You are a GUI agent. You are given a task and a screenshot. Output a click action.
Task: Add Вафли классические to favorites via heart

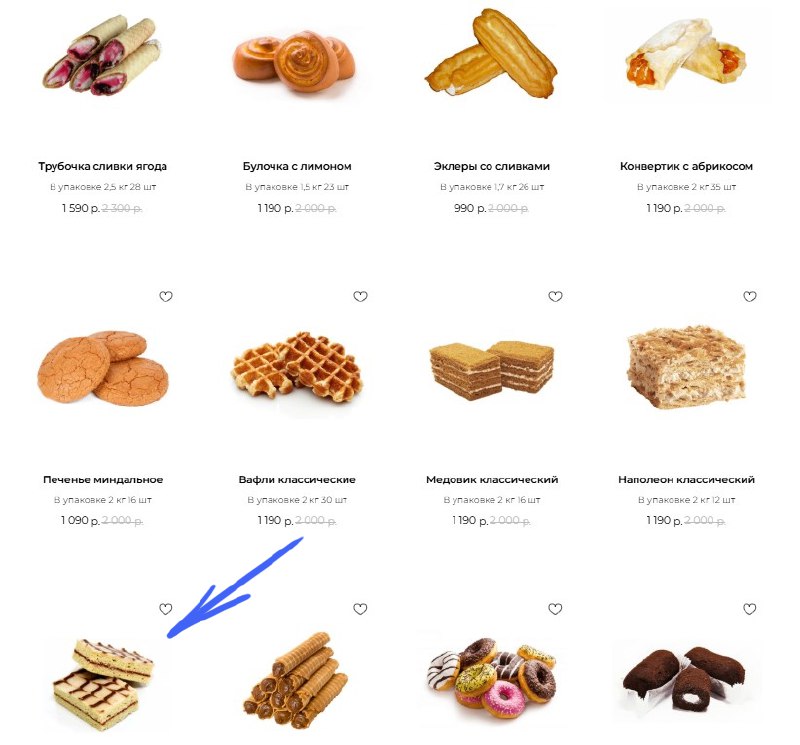[360, 296]
